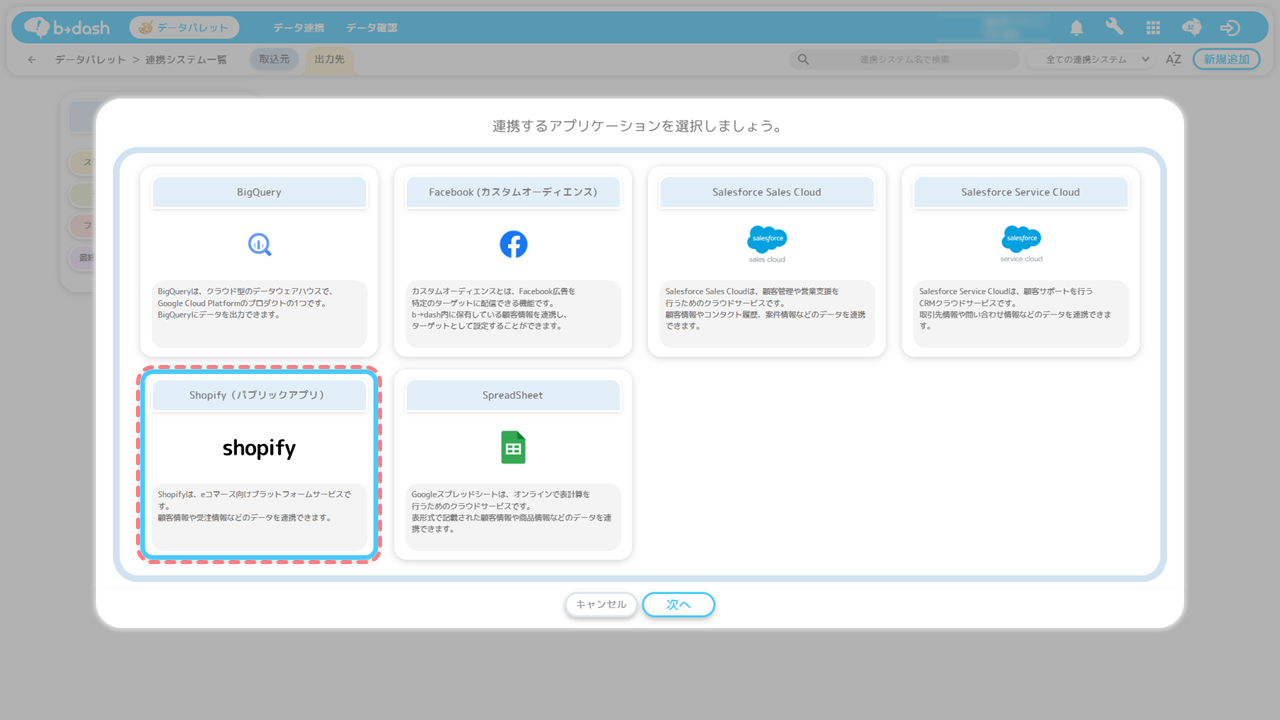Open the データ連携 menu

[297, 28]
